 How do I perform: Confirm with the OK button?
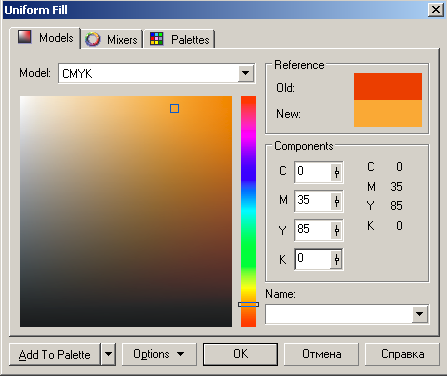240,354
